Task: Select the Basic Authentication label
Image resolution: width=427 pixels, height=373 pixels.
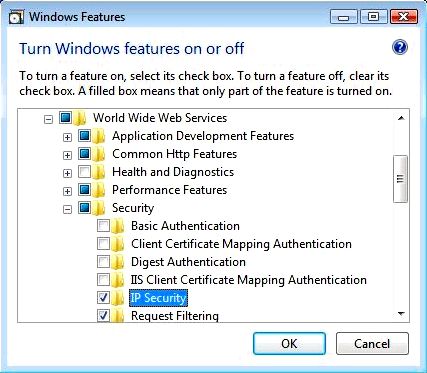Action: click(x=185, y=226)
